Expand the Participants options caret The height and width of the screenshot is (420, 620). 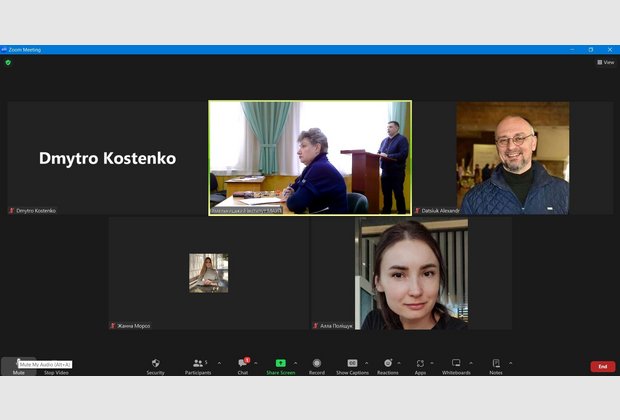click(219, 363)
